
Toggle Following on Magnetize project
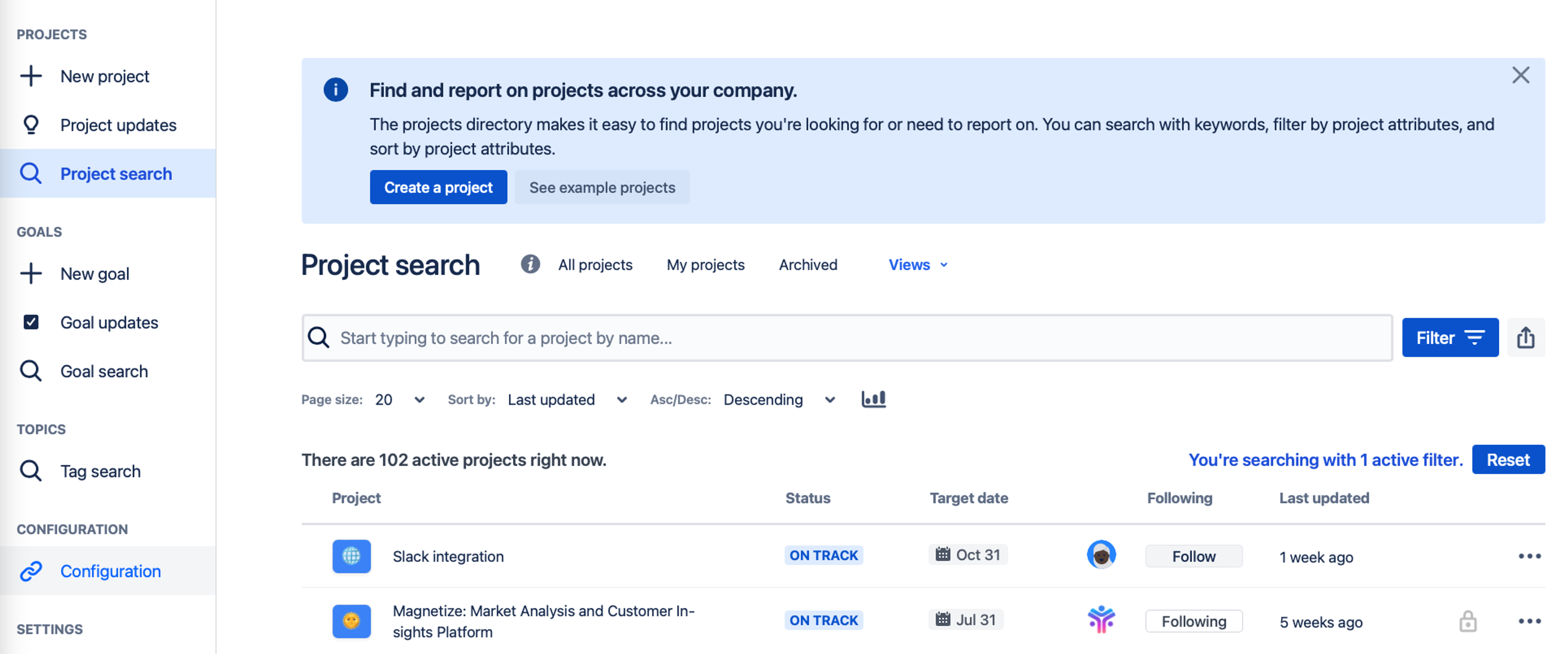(1193, 621)
